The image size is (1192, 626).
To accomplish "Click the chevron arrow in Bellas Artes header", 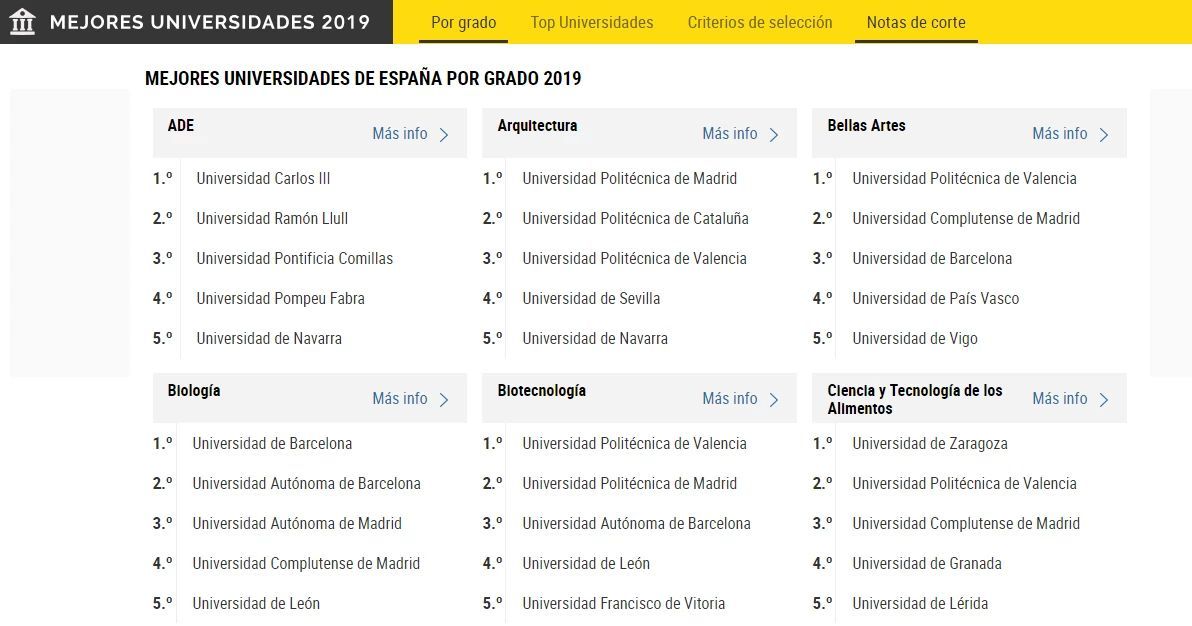I will click(1104, 135).
